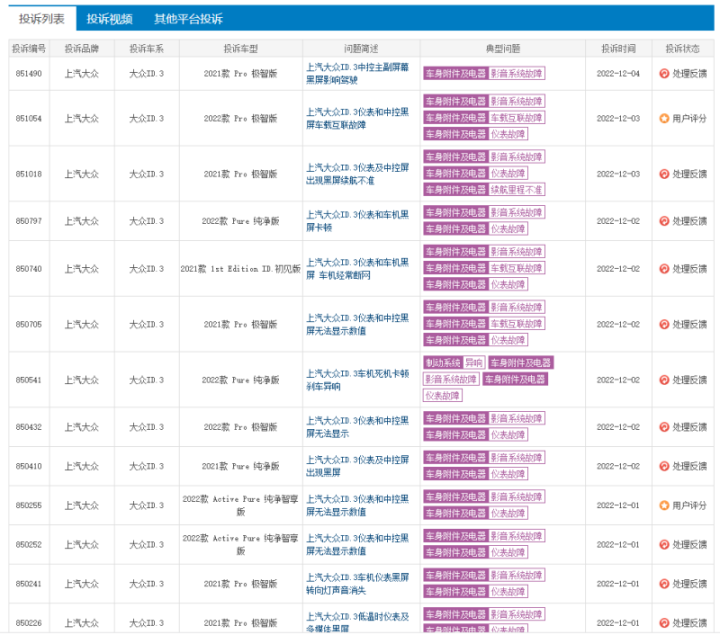Click the 处理反馈 status icon for complaint 850241
The width and height of the screenshot is (720, 635).
click(664, 584)
